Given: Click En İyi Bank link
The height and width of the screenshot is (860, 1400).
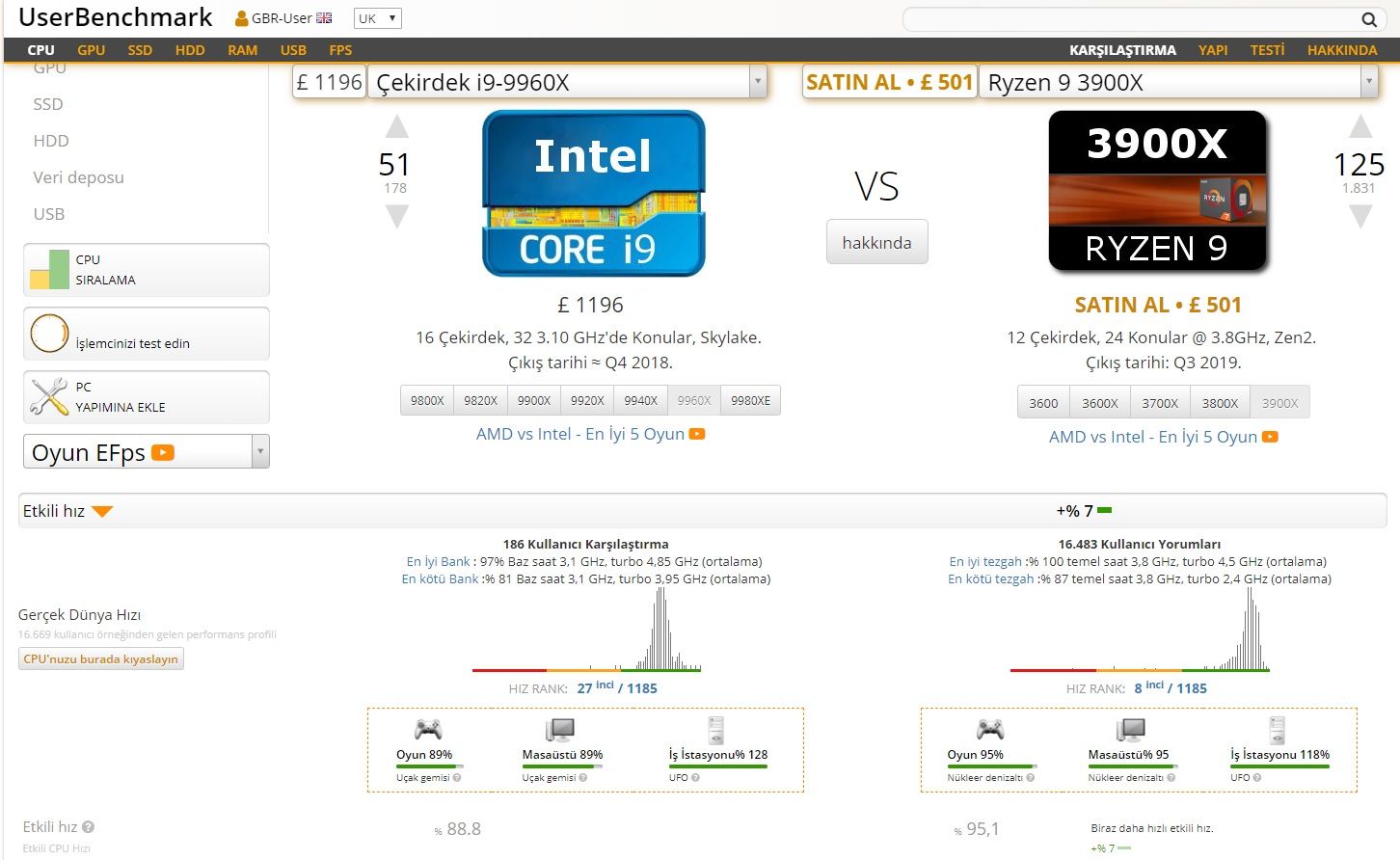Looking at the screenshot, I should (x=439, y=561).
